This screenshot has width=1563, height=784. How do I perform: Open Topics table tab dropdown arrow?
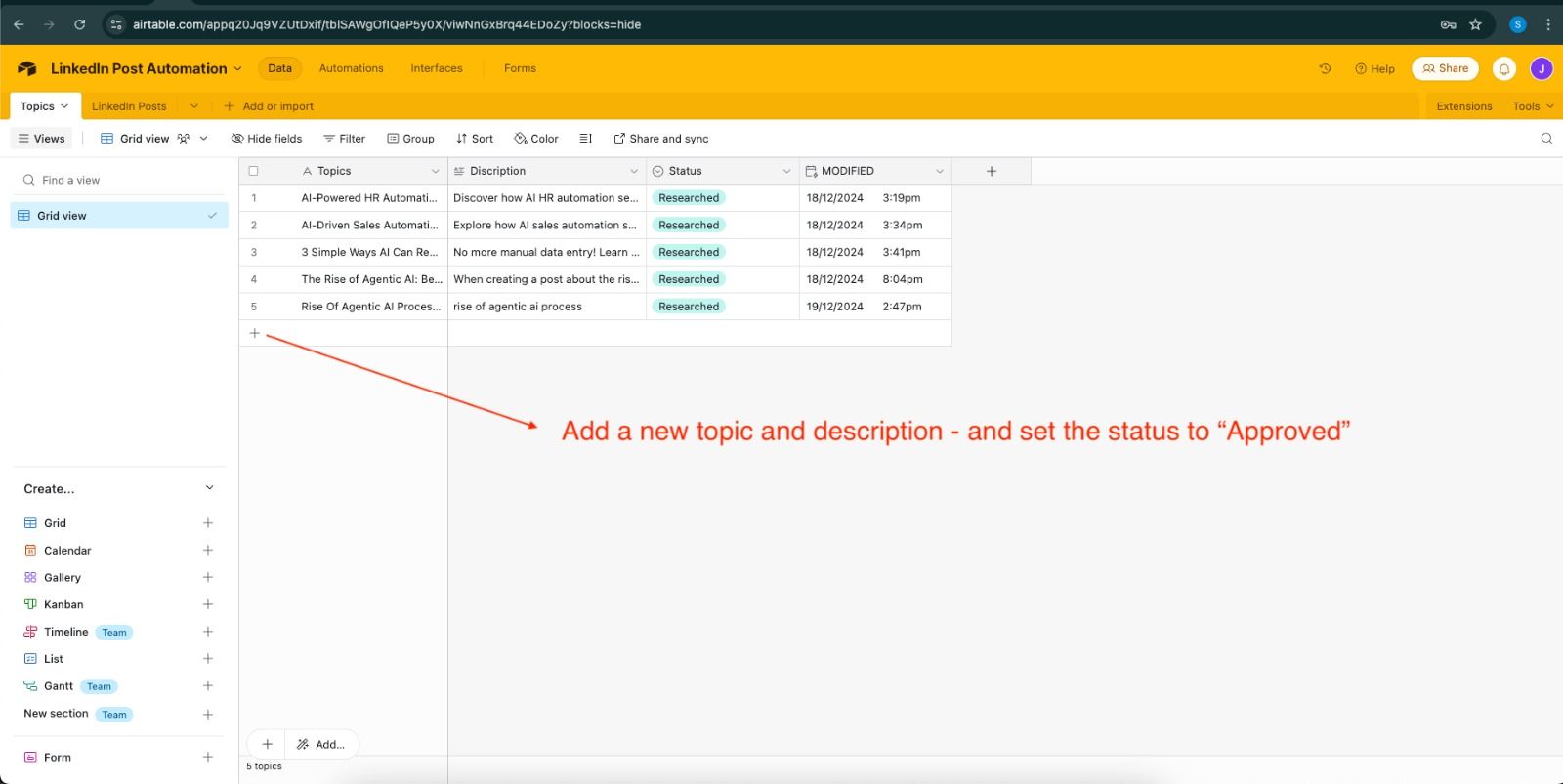pos(64,106)
